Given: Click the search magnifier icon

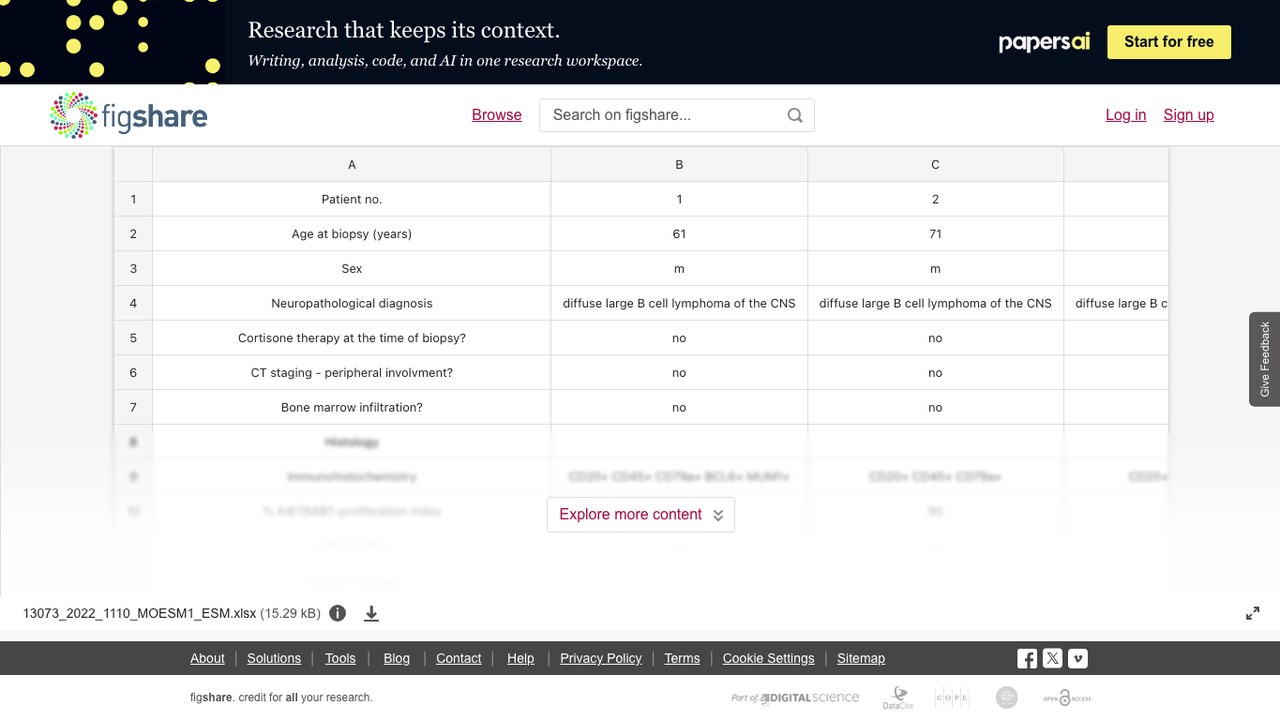Looking at the screenshot, I should 795,115.
